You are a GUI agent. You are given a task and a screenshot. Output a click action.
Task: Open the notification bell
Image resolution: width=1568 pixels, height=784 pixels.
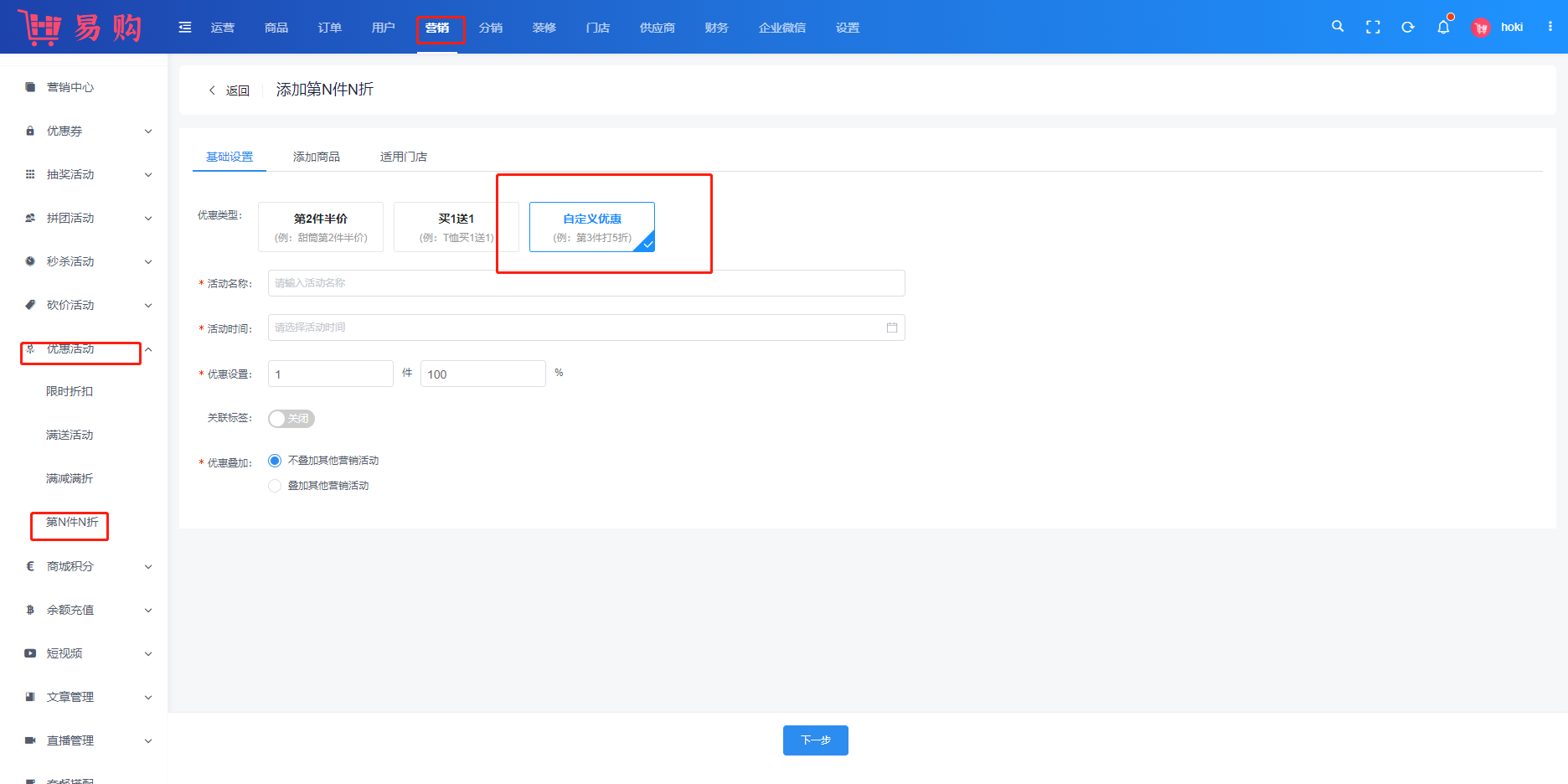(1443, 28)
